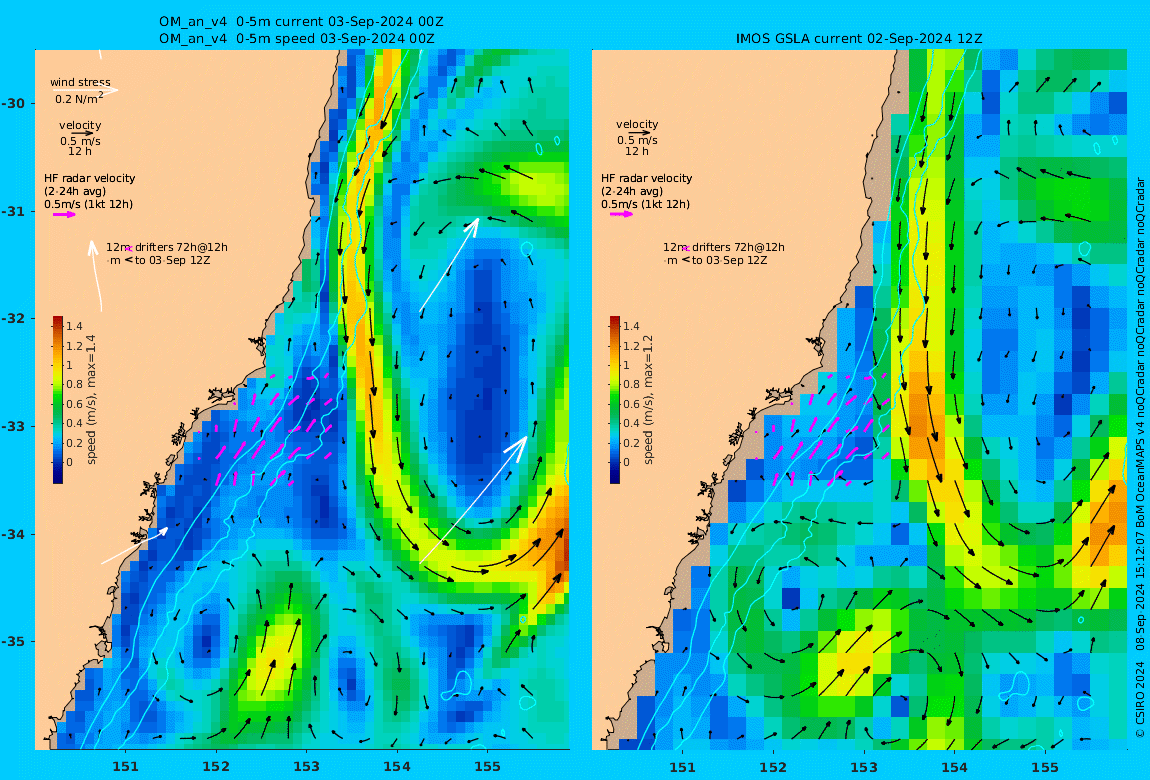Click the 'HF radar velocity' label in right map
Image resolution: width=1150 pixels, height=780 pixels.
click(x=647, y=178)
